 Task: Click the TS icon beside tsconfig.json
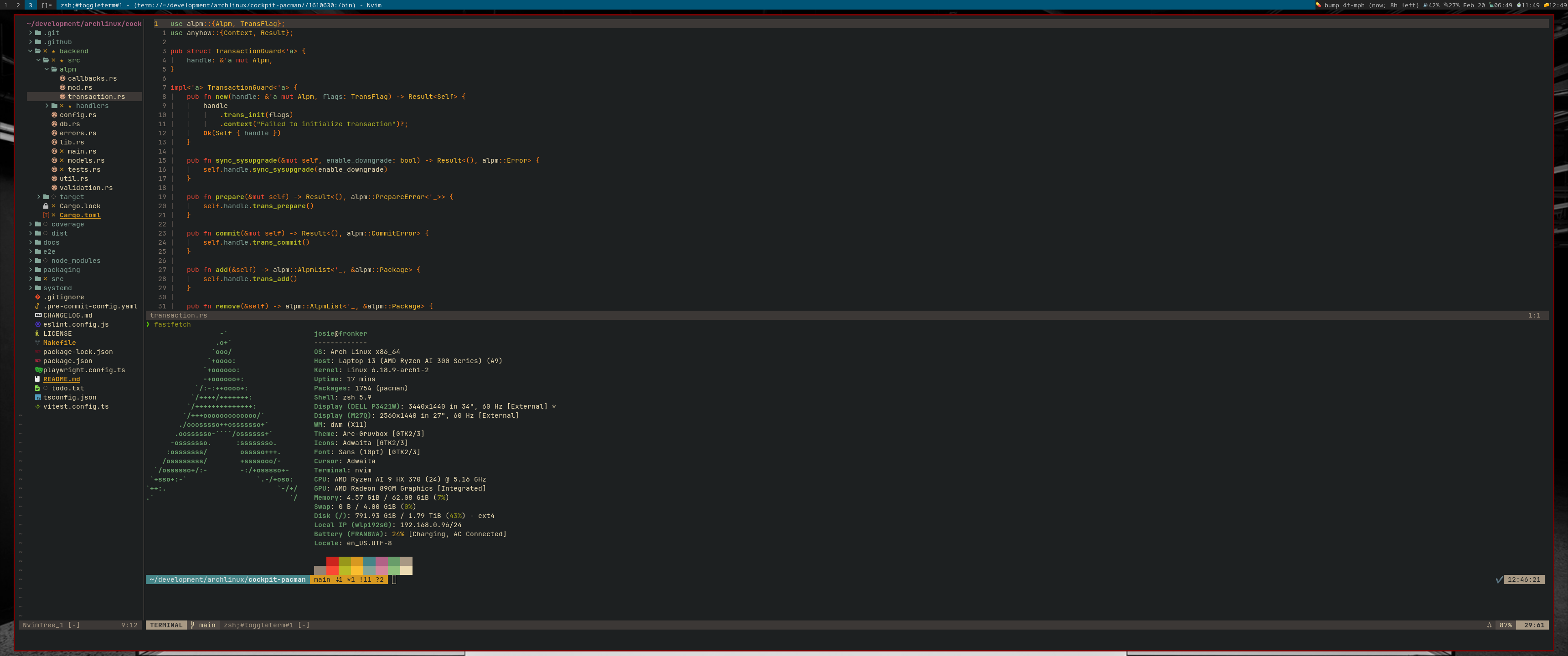38,397
